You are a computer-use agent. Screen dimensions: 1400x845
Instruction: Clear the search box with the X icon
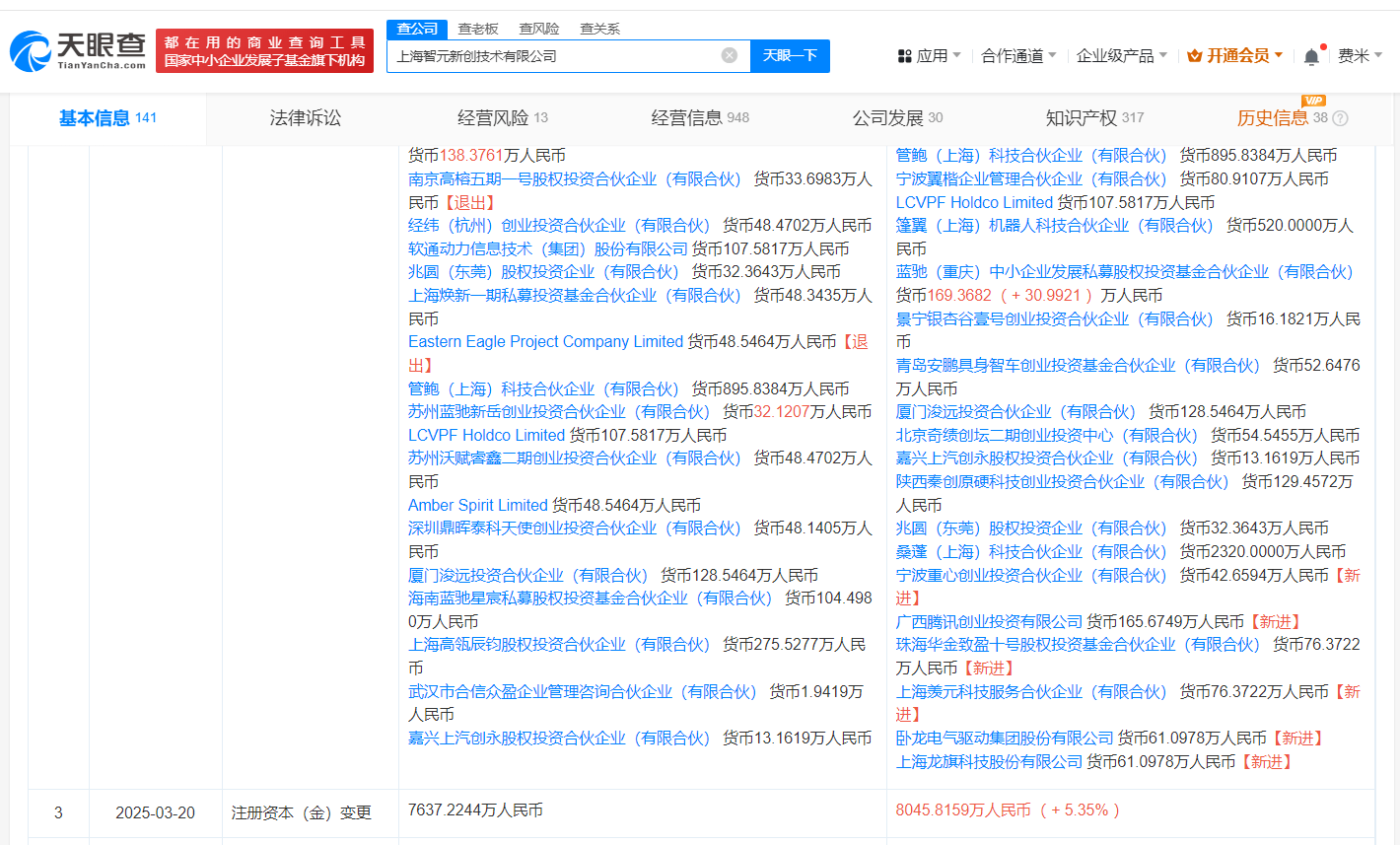[729, 55]
